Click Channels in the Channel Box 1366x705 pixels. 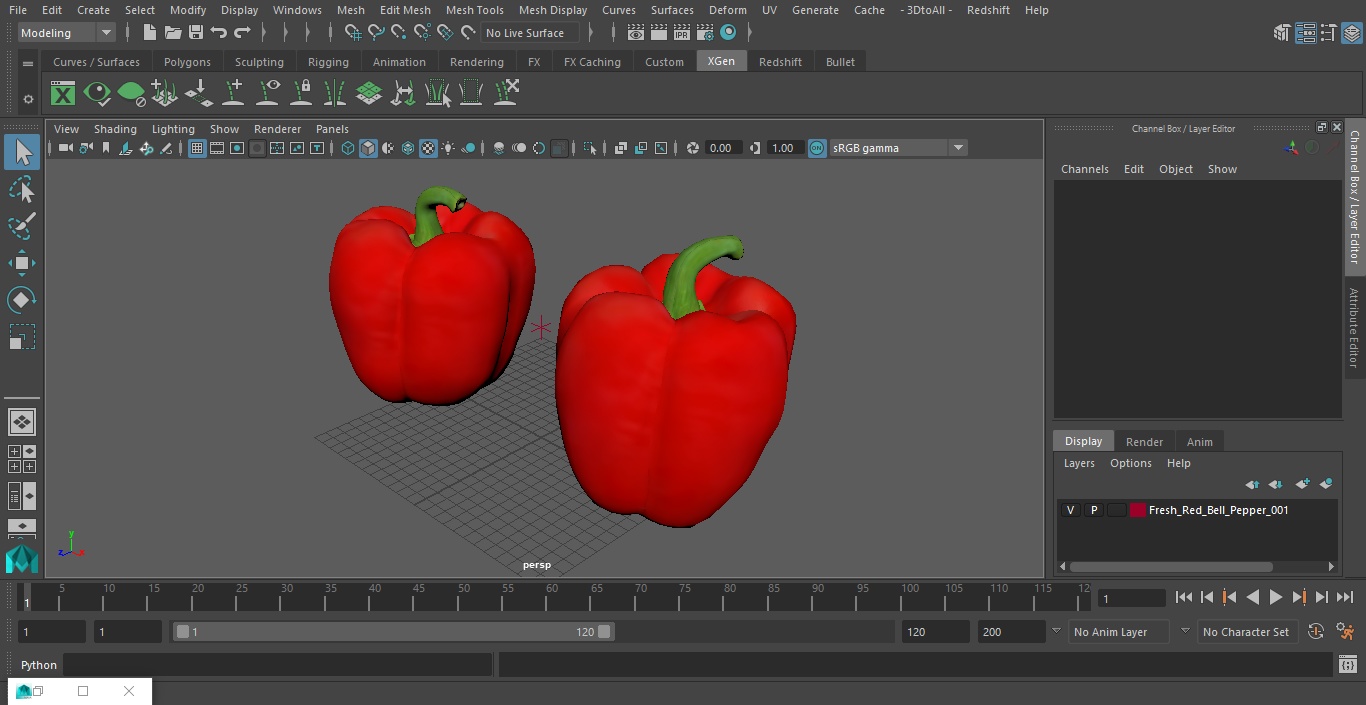coord(1085,169)
